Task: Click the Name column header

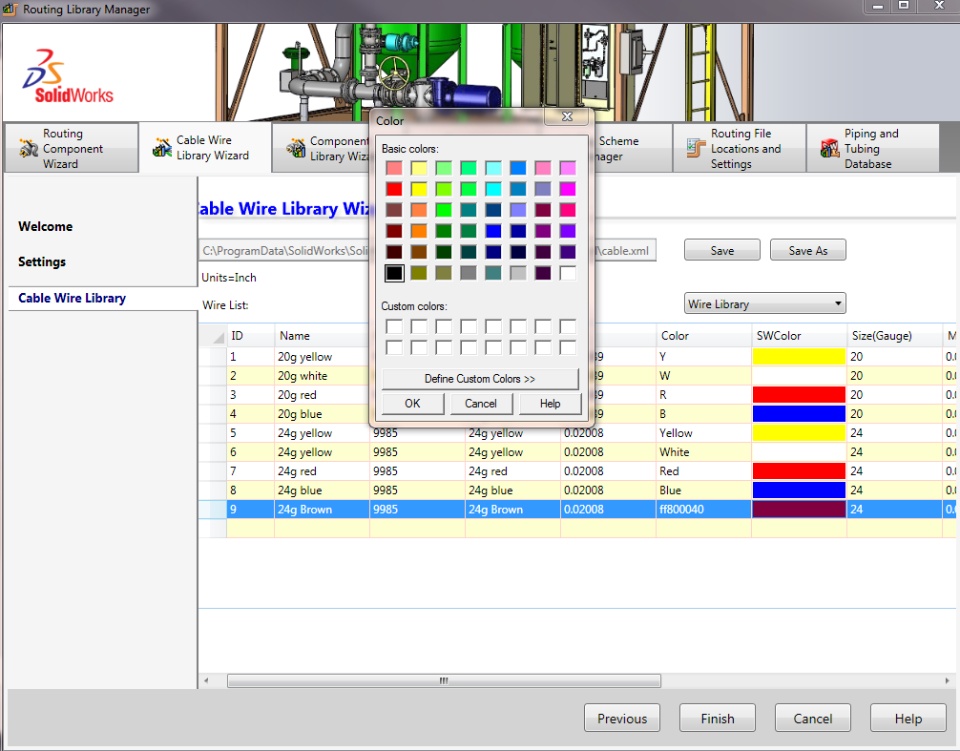Action: click(322, 335)
